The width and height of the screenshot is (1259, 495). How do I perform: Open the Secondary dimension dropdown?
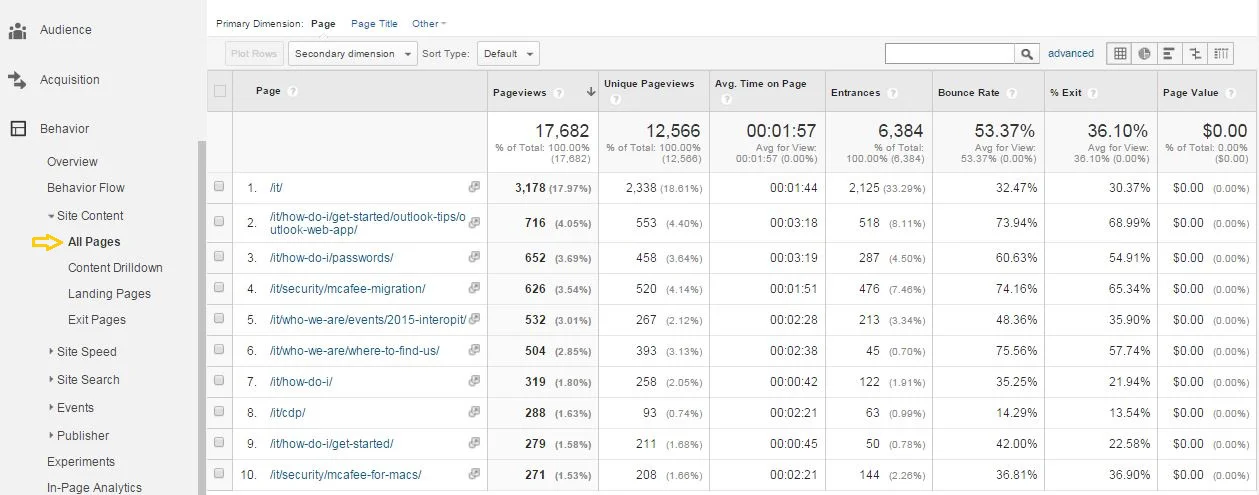coord(352,54)
